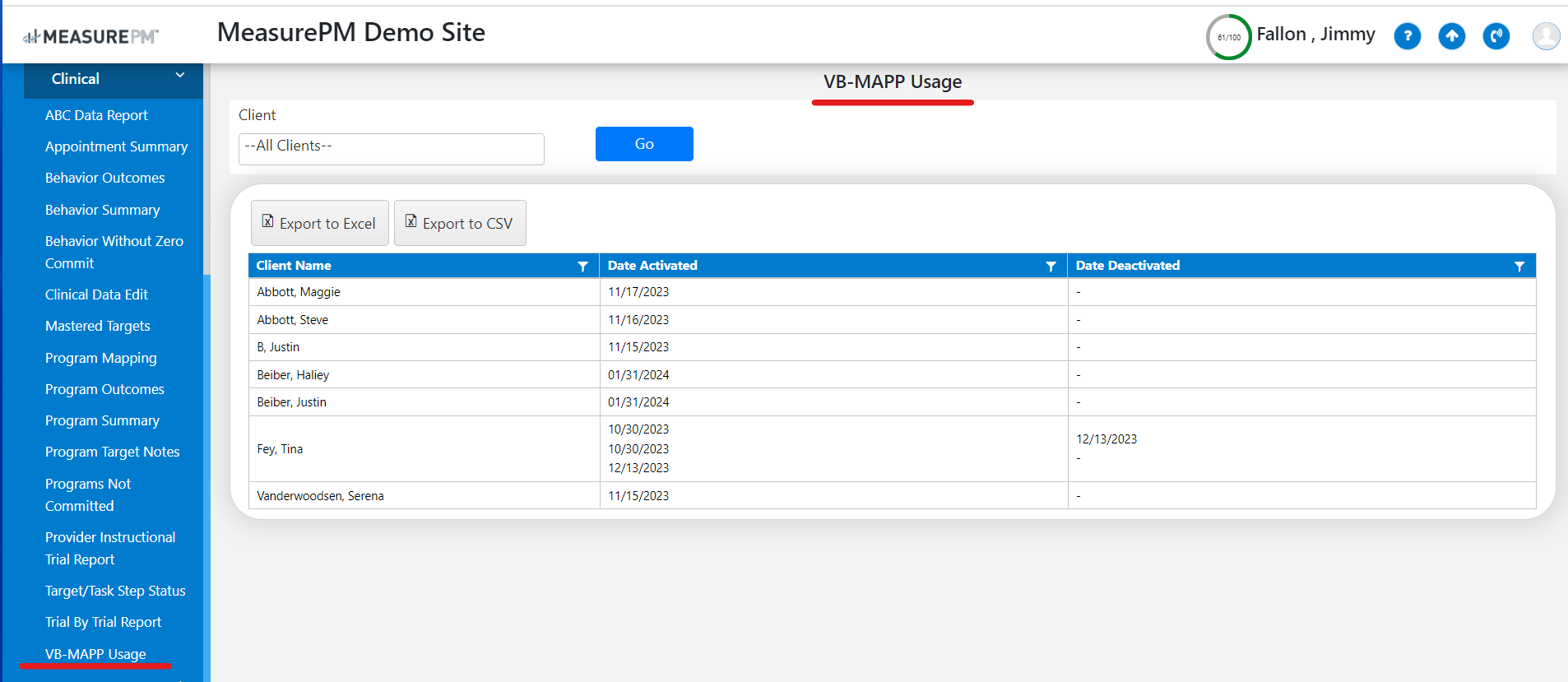Click date 11/17/2023 for Abbott, Maggie
This screenshot has width=1568, height=682.
pyautogui.click(x=638, y=292)
